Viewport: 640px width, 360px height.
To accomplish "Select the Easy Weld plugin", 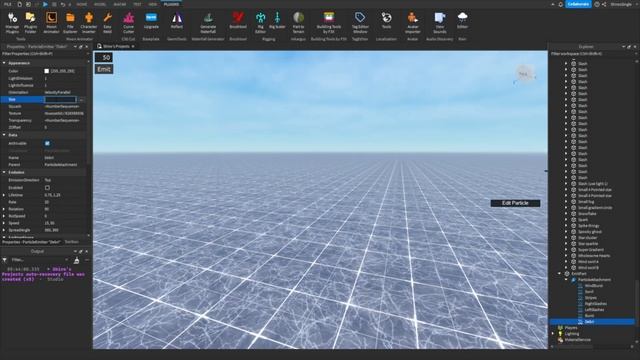I will 107,23.
